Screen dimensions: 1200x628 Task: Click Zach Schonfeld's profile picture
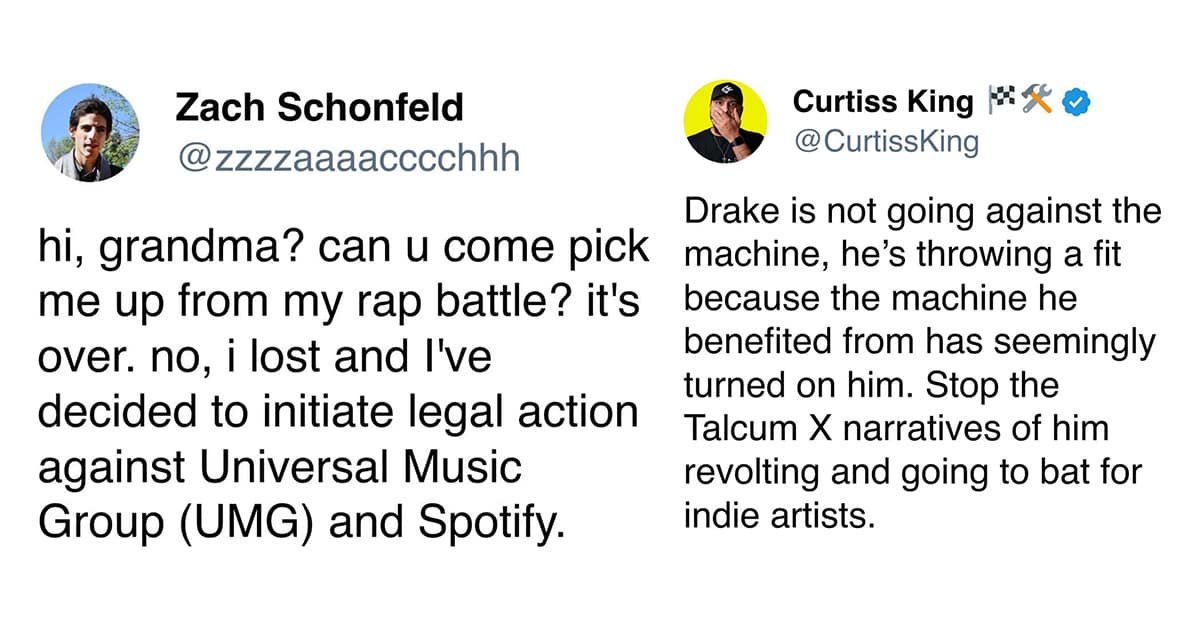coord(90,133)
